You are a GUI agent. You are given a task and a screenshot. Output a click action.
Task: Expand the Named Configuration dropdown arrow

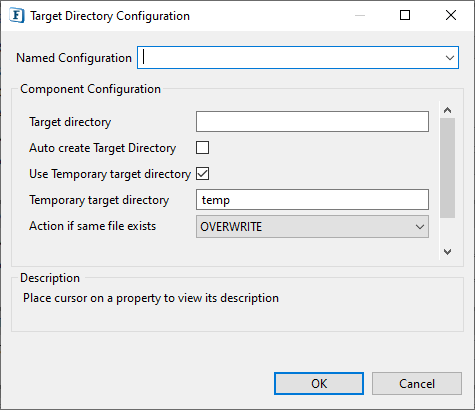click(x=450, y=58)
